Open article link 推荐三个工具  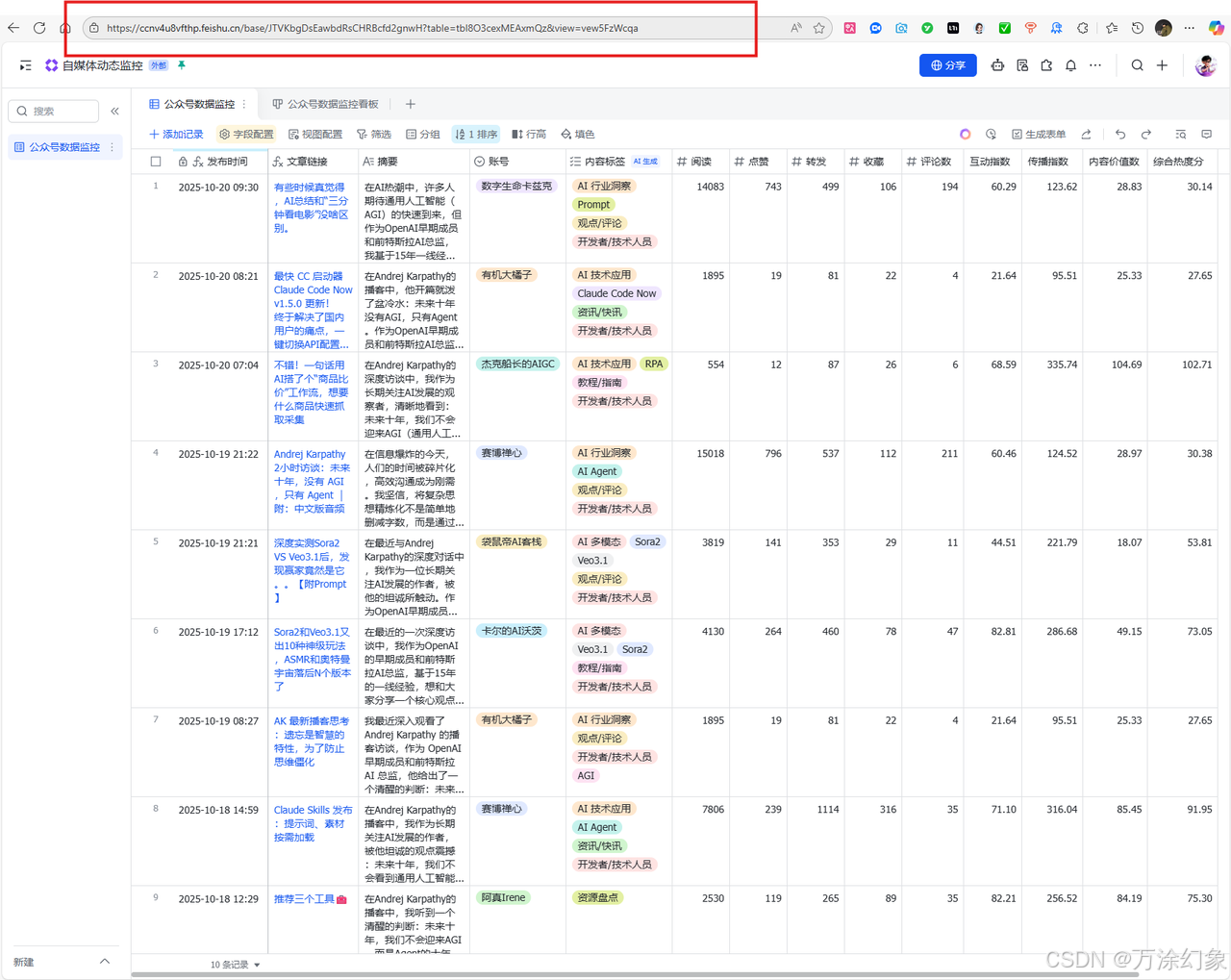(x=310, y=899)
